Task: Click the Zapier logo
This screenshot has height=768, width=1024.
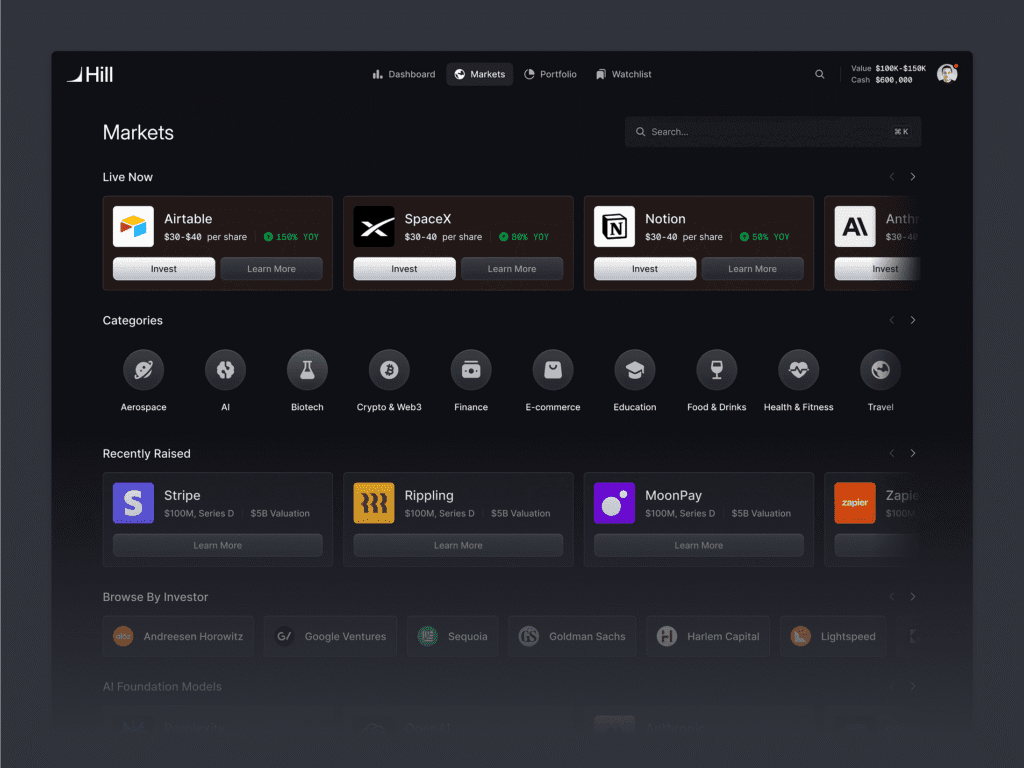Action: coord(855,503)
